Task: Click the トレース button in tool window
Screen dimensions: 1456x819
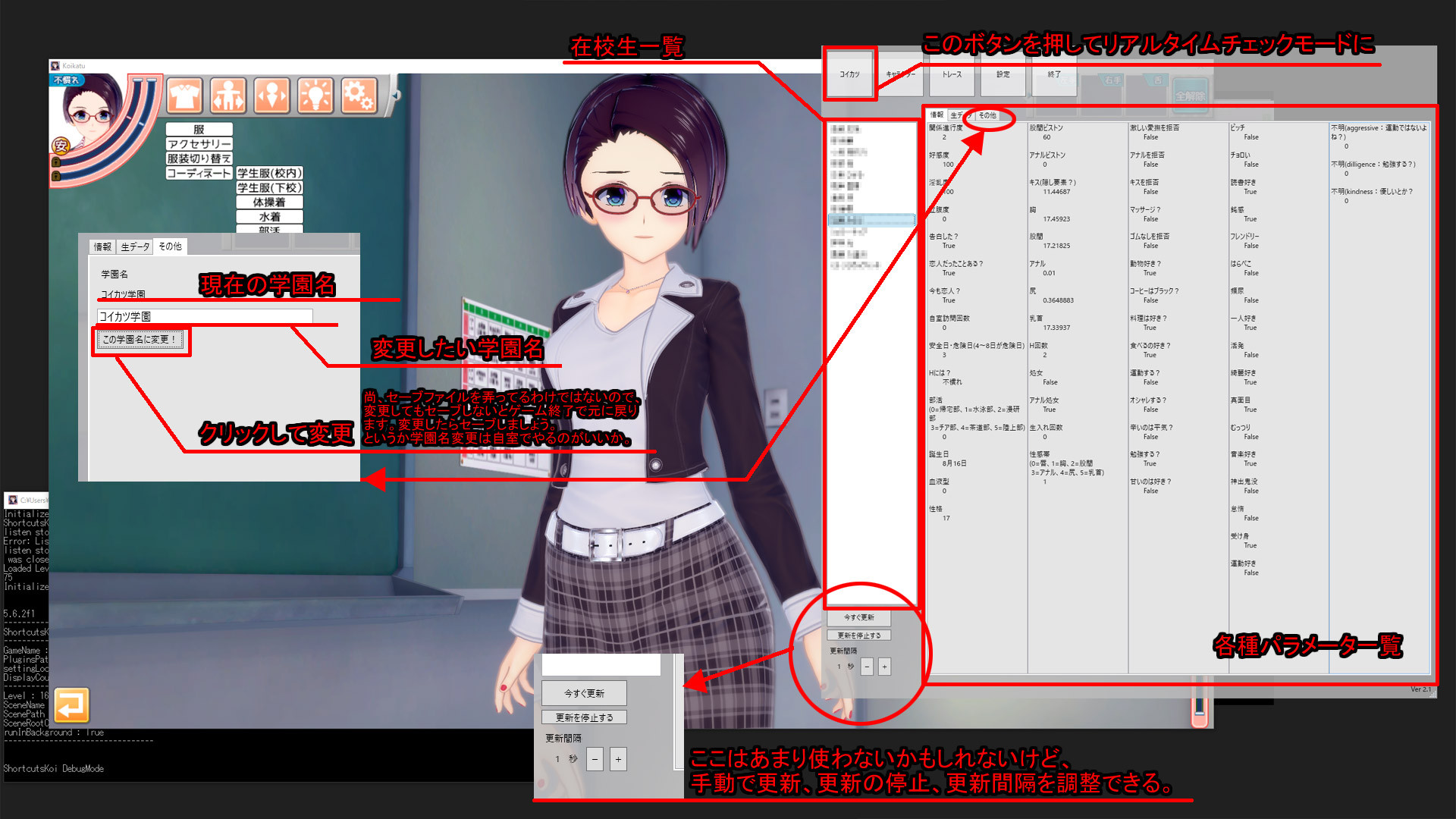Action: click(x=952, y=74)
